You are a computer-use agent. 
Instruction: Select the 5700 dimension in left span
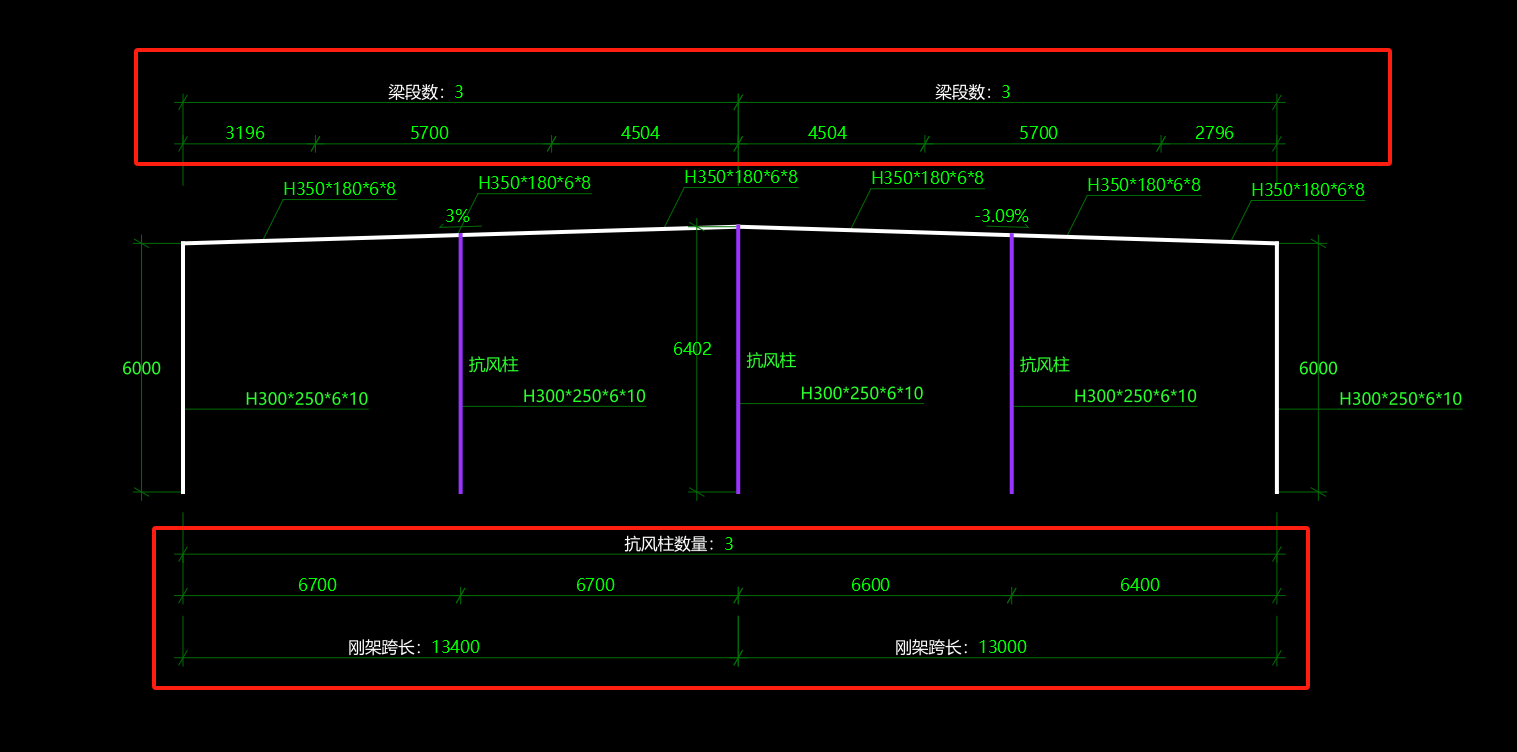tap(429, 133)
